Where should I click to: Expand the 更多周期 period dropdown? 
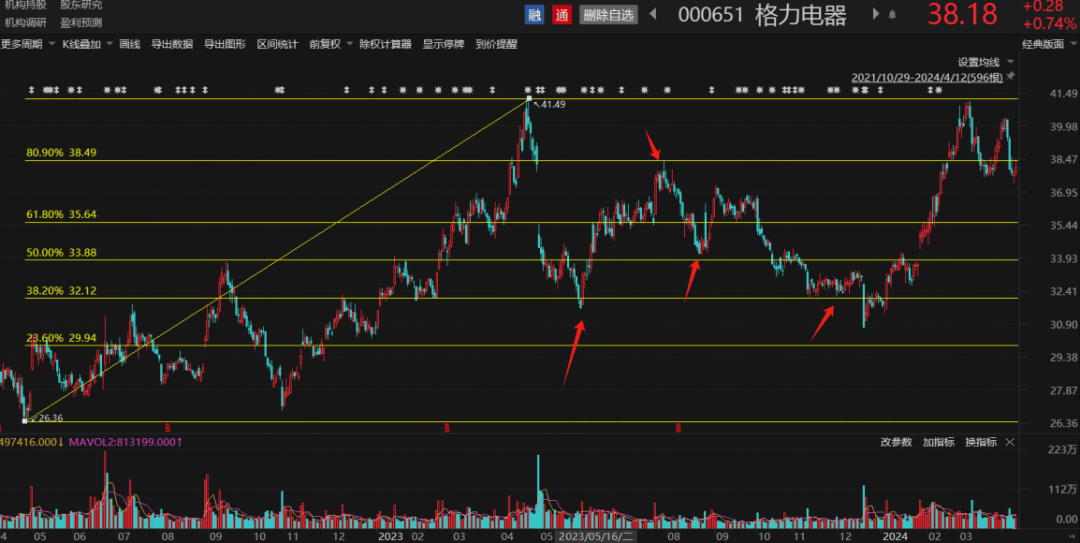26,44
